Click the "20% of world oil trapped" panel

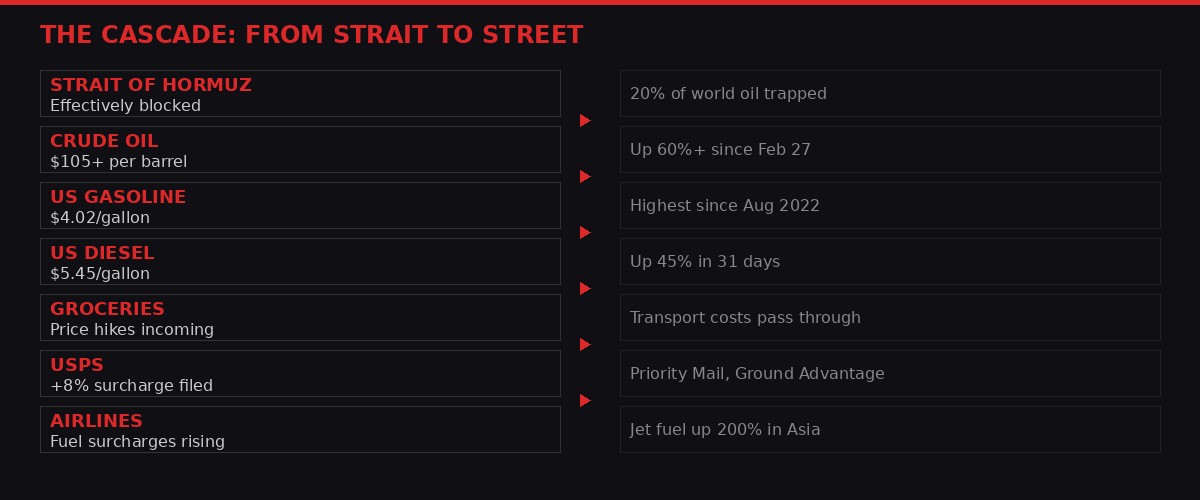(x=889, y=94)
